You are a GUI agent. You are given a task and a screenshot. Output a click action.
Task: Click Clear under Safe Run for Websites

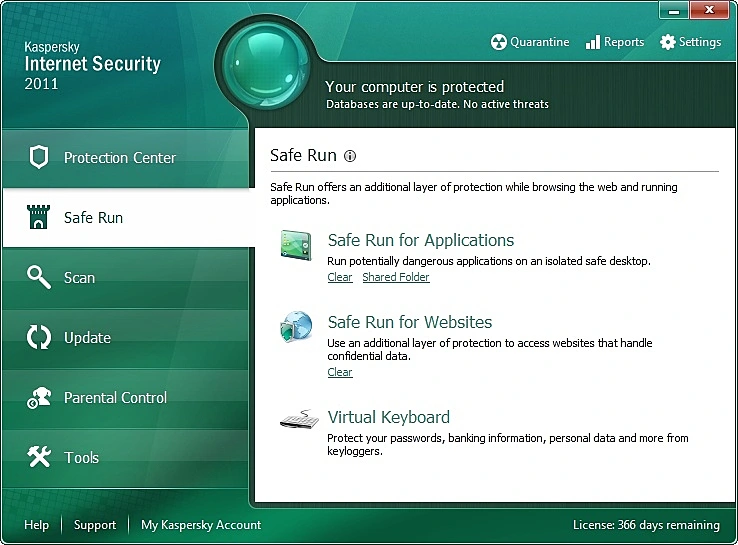coord(340,372)
